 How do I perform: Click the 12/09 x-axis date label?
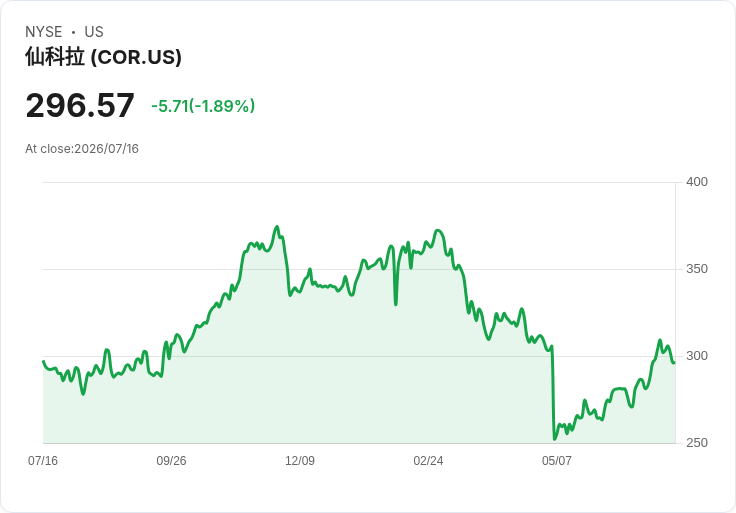300,461
